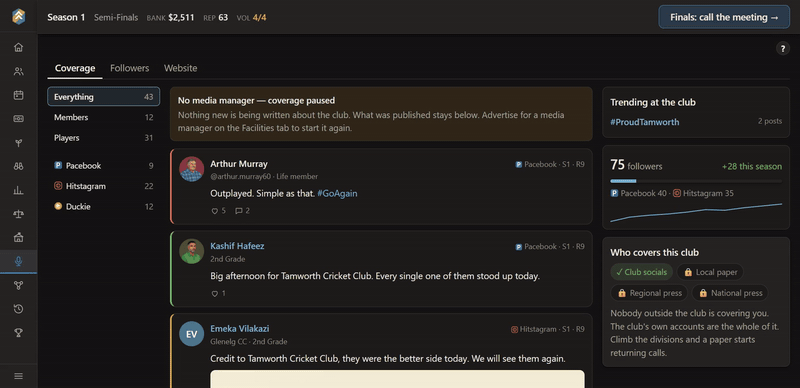The image size is (800, 388).
Task: Open the connected nodes icon in sidebar
Action: coord(18,285)
